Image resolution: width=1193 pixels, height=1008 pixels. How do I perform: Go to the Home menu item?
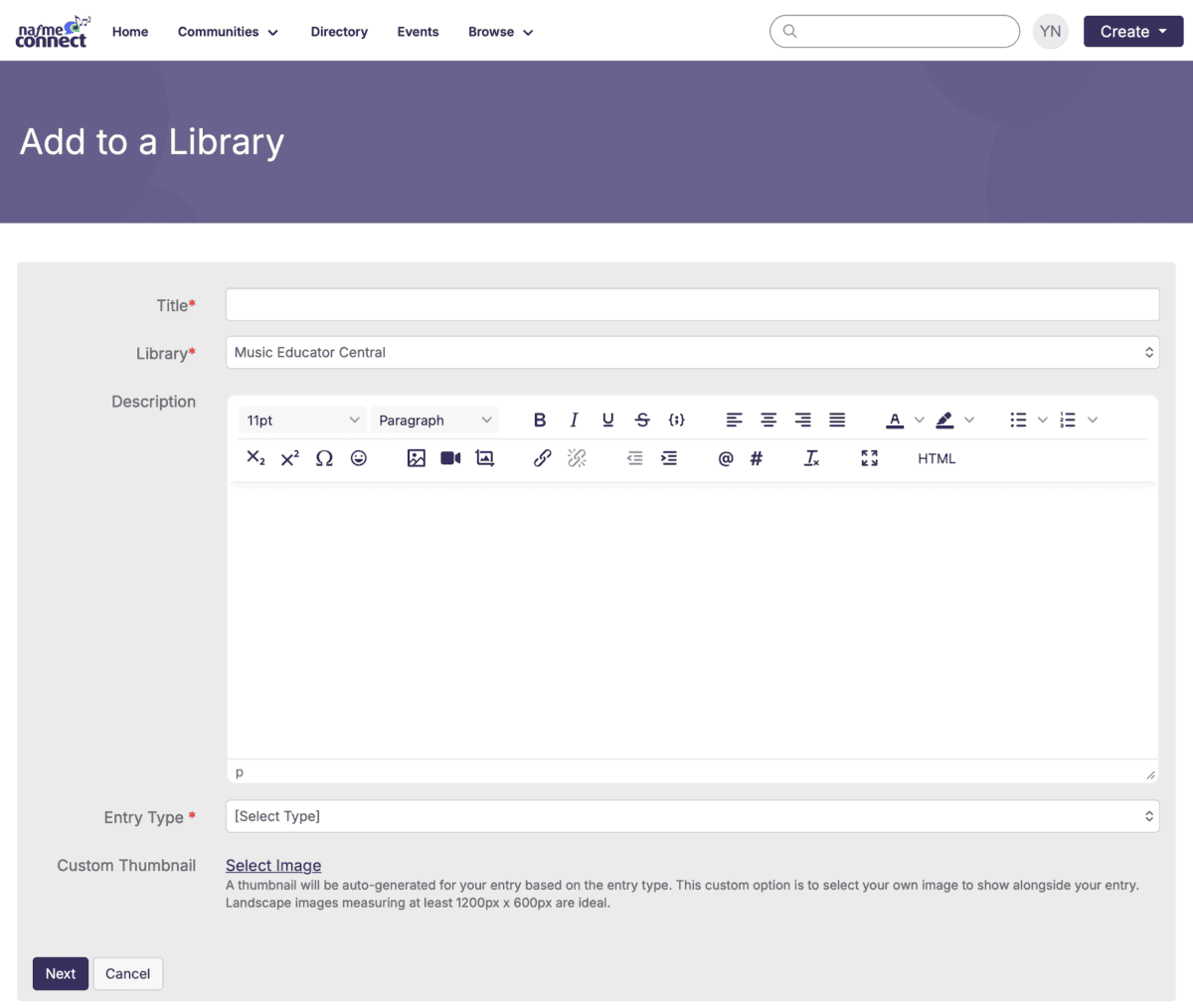[x=130, y=32]
